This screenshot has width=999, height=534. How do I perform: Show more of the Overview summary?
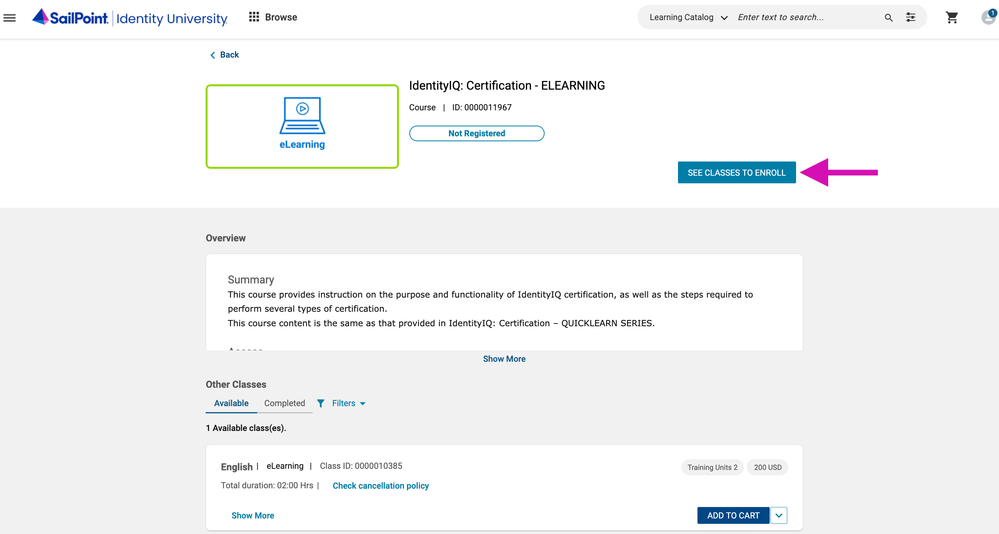(x=504, y=359)
